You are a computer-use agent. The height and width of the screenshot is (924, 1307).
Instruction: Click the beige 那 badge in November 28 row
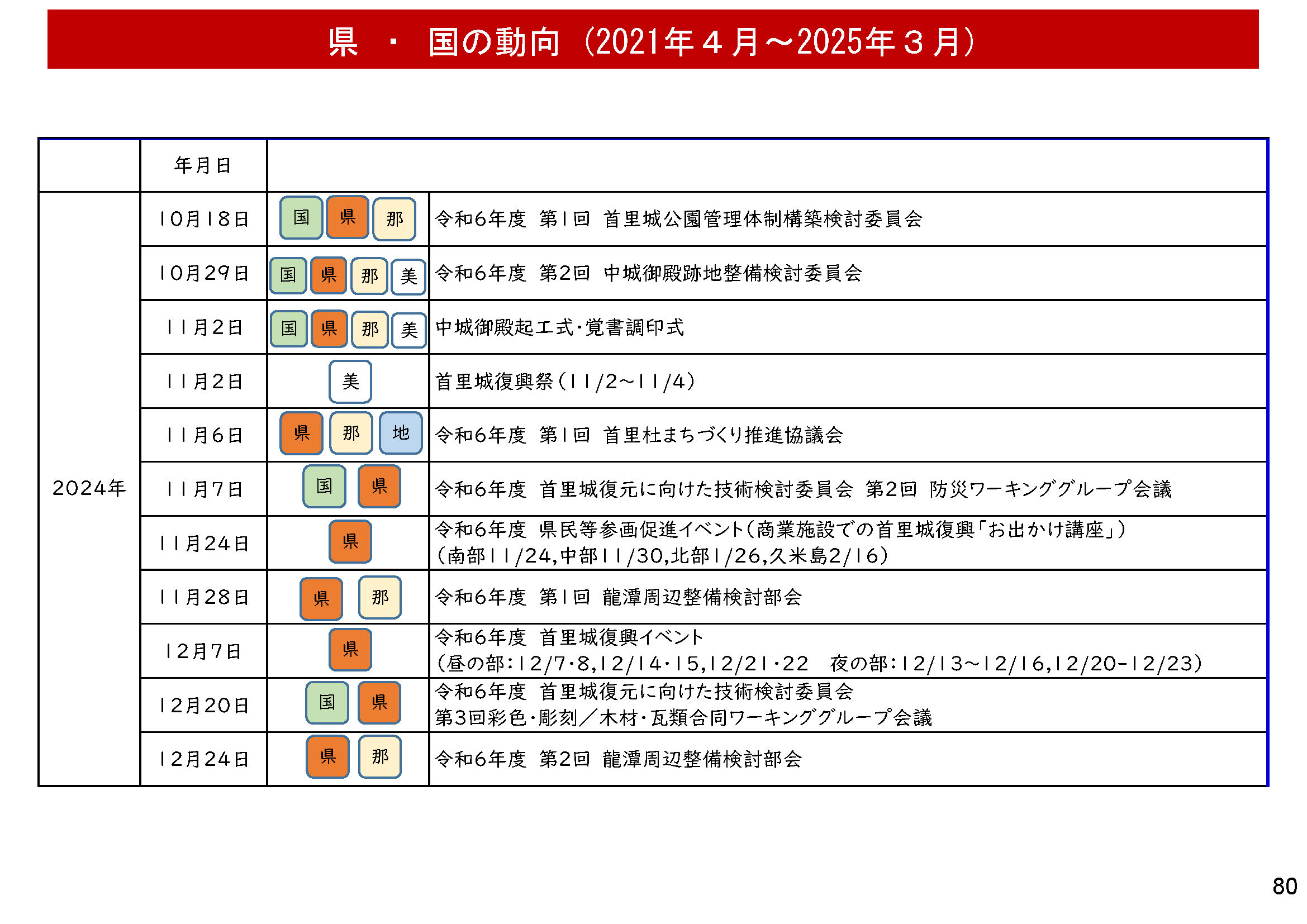click(x=379, y=597)
